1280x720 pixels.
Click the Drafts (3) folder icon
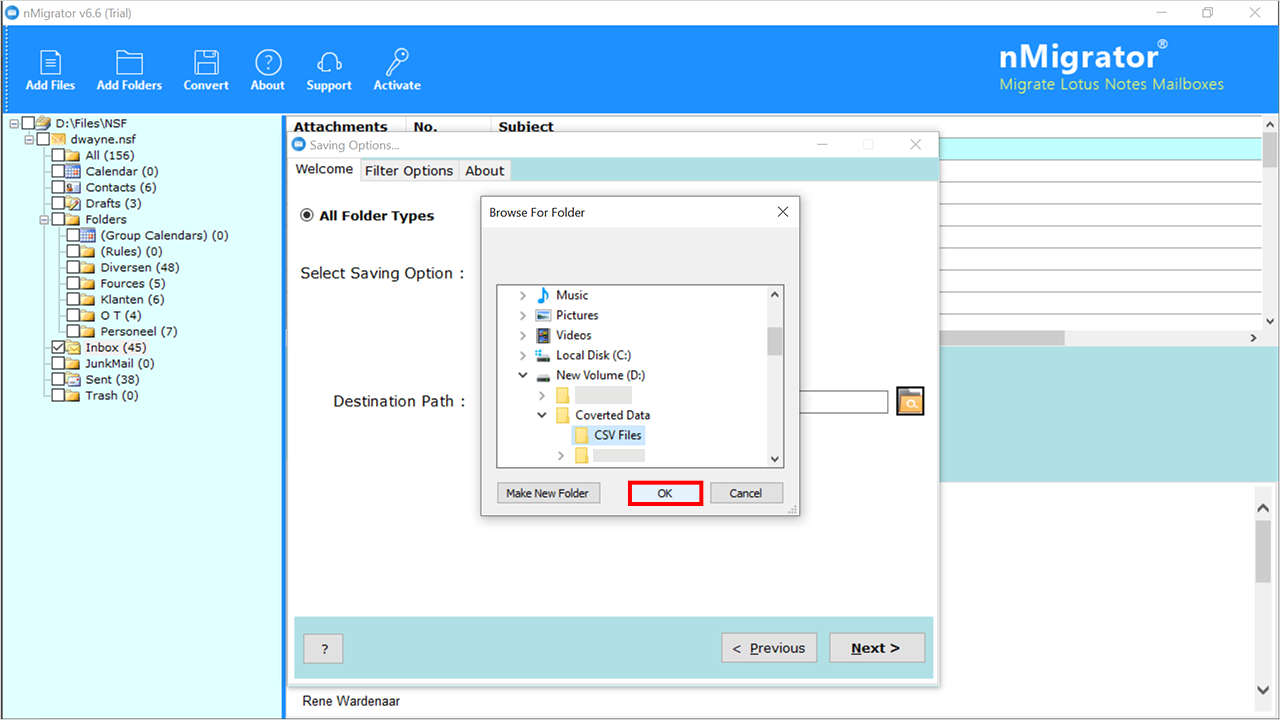73,203
